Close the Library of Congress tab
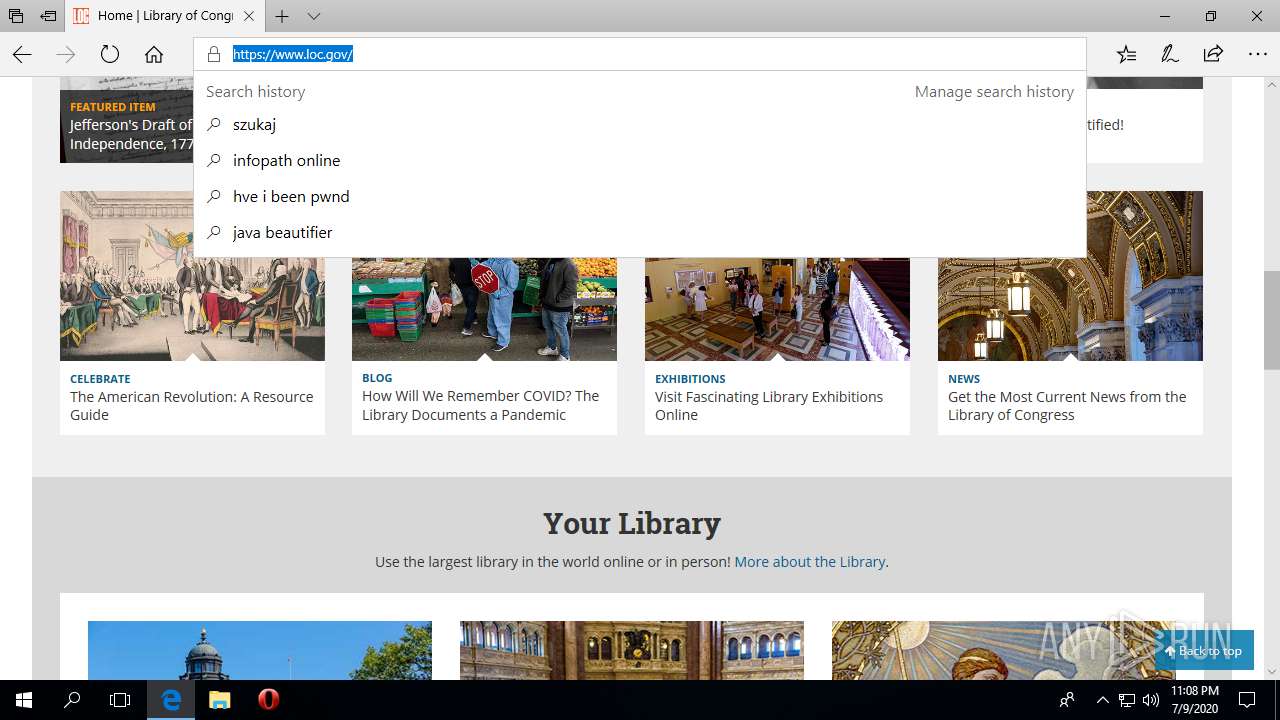 point(249,16)
